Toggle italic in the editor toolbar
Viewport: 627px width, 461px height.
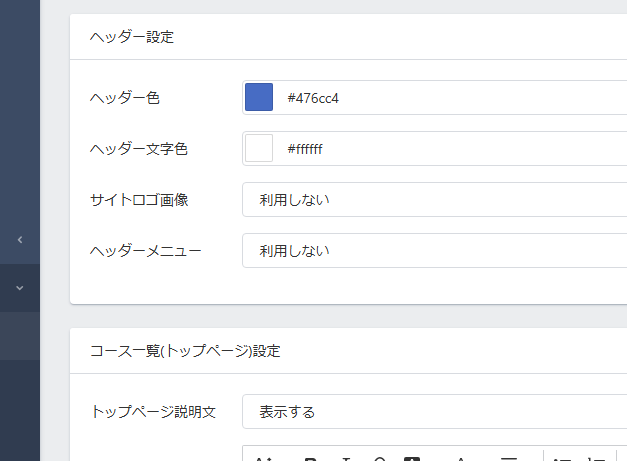(x=346, y=458)
